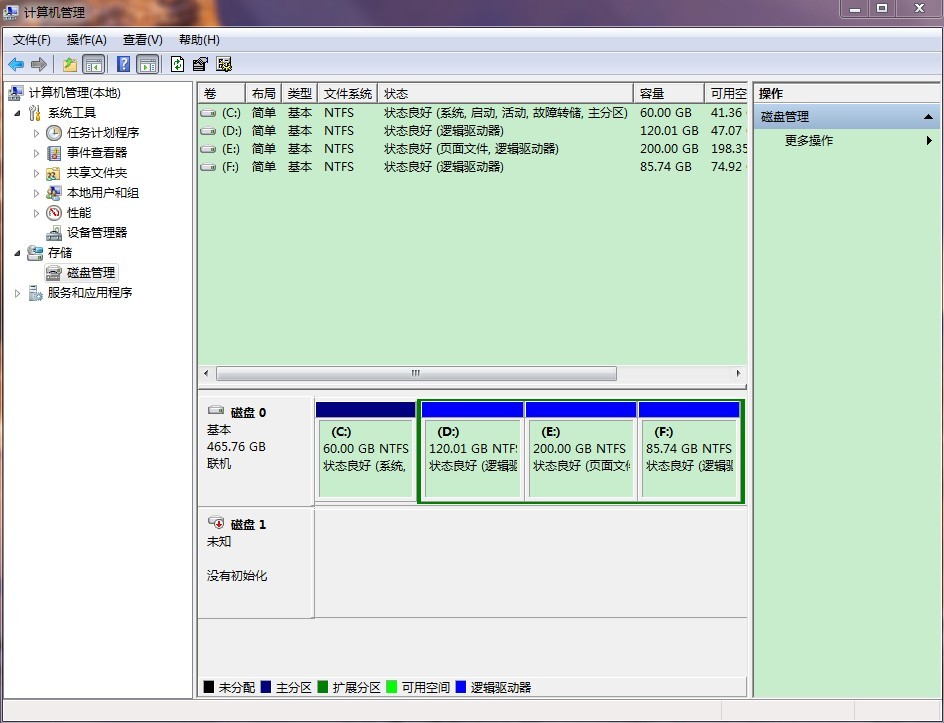This screenshot has height=723, width=944.
Task: Open 设备管理器 from the tree
Action: (97, 232)
